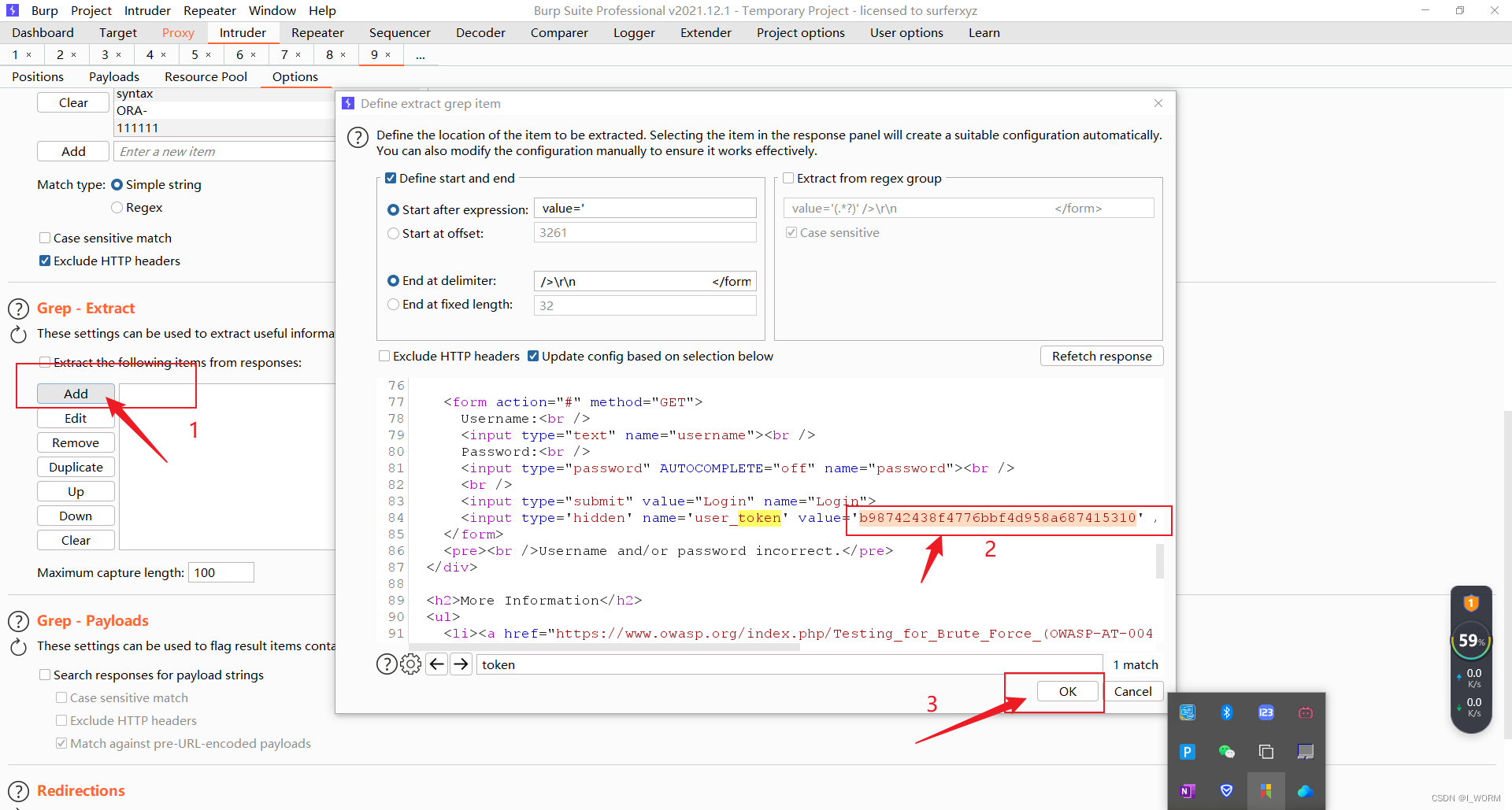Viewport: 1512px width, 810px height.
Task: Close Intruder attack tab 9
Action: coord(388,55)
